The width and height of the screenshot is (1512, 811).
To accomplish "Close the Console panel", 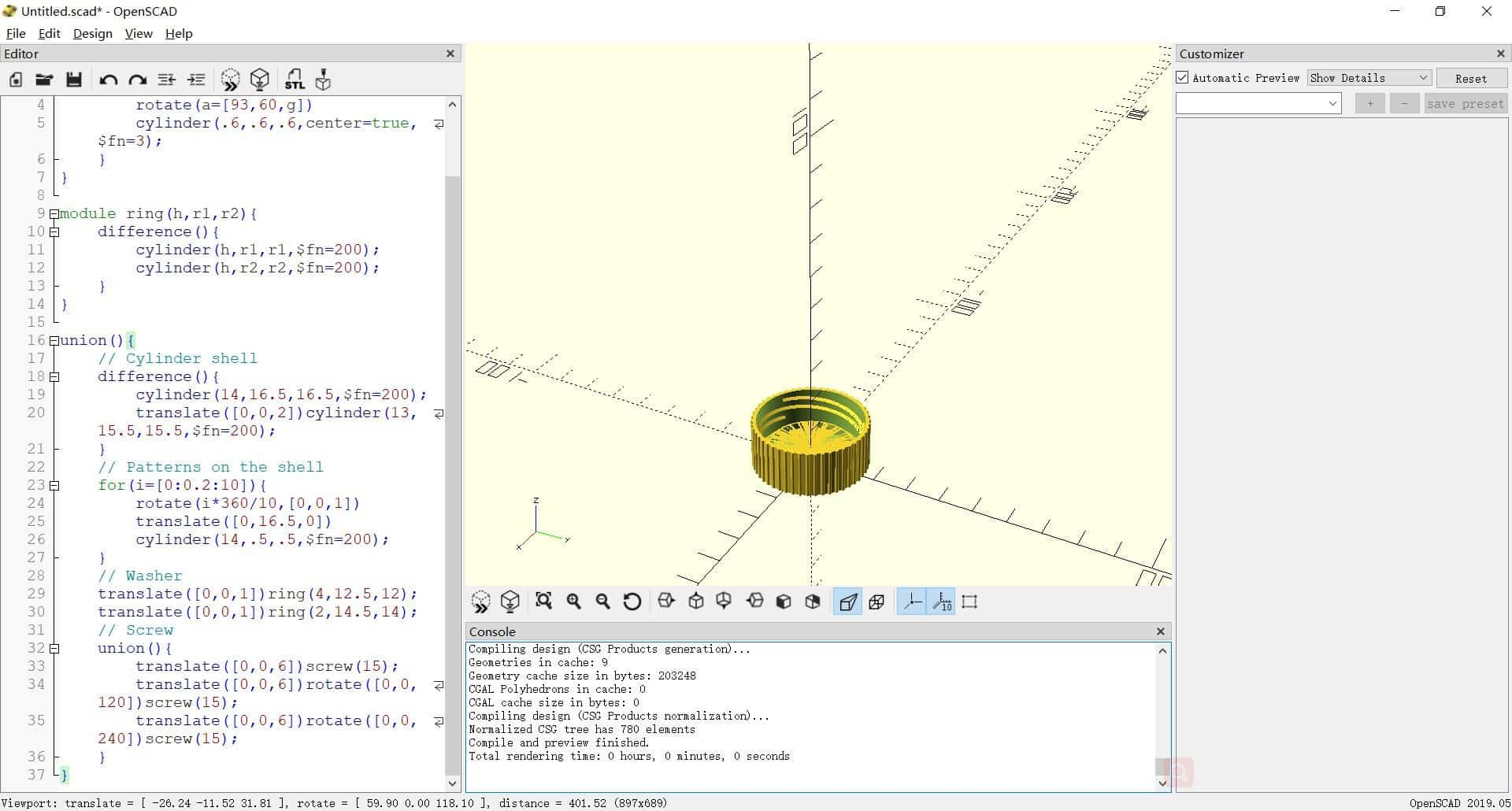I will 1160,631.
